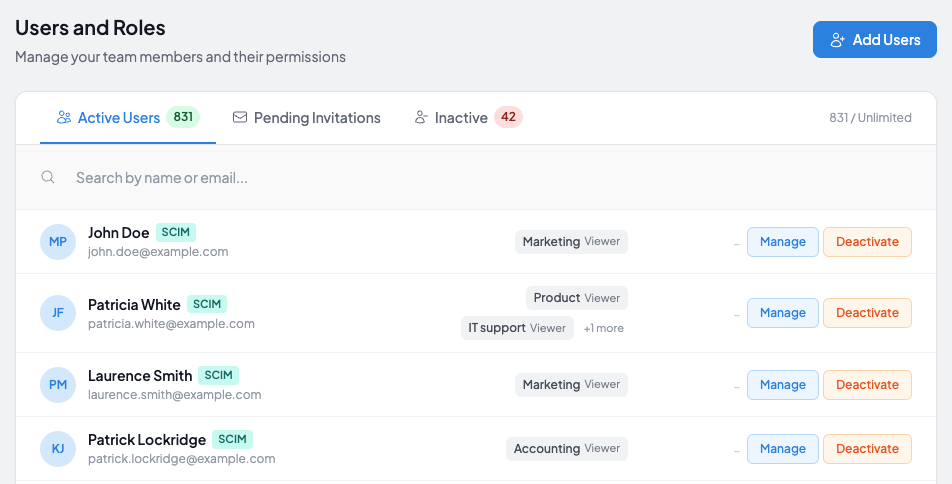Click the email laurence.smith@example.com

coord(175,395)
